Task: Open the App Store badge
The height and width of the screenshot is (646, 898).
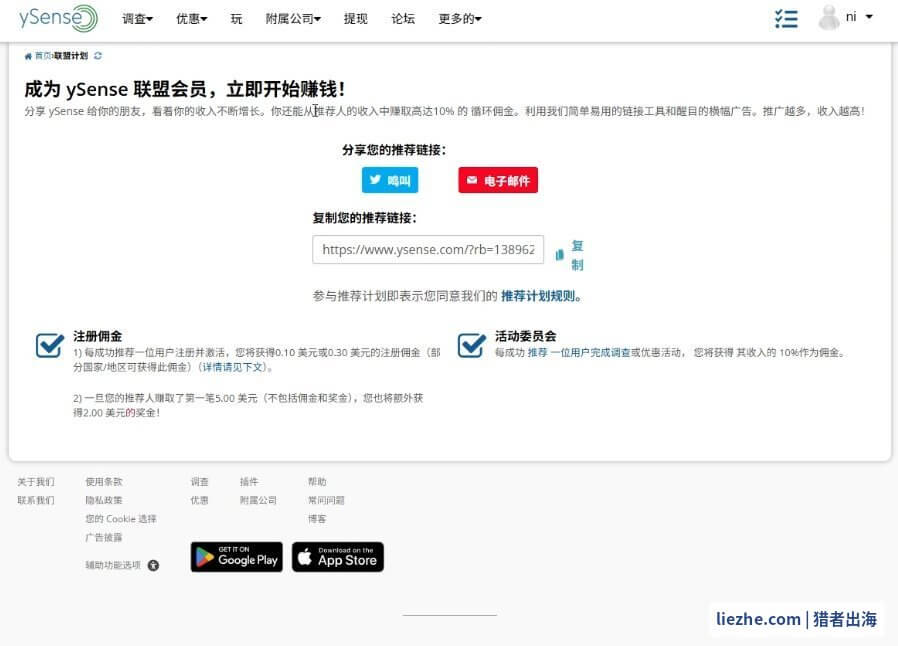Action: click(338, 557)
